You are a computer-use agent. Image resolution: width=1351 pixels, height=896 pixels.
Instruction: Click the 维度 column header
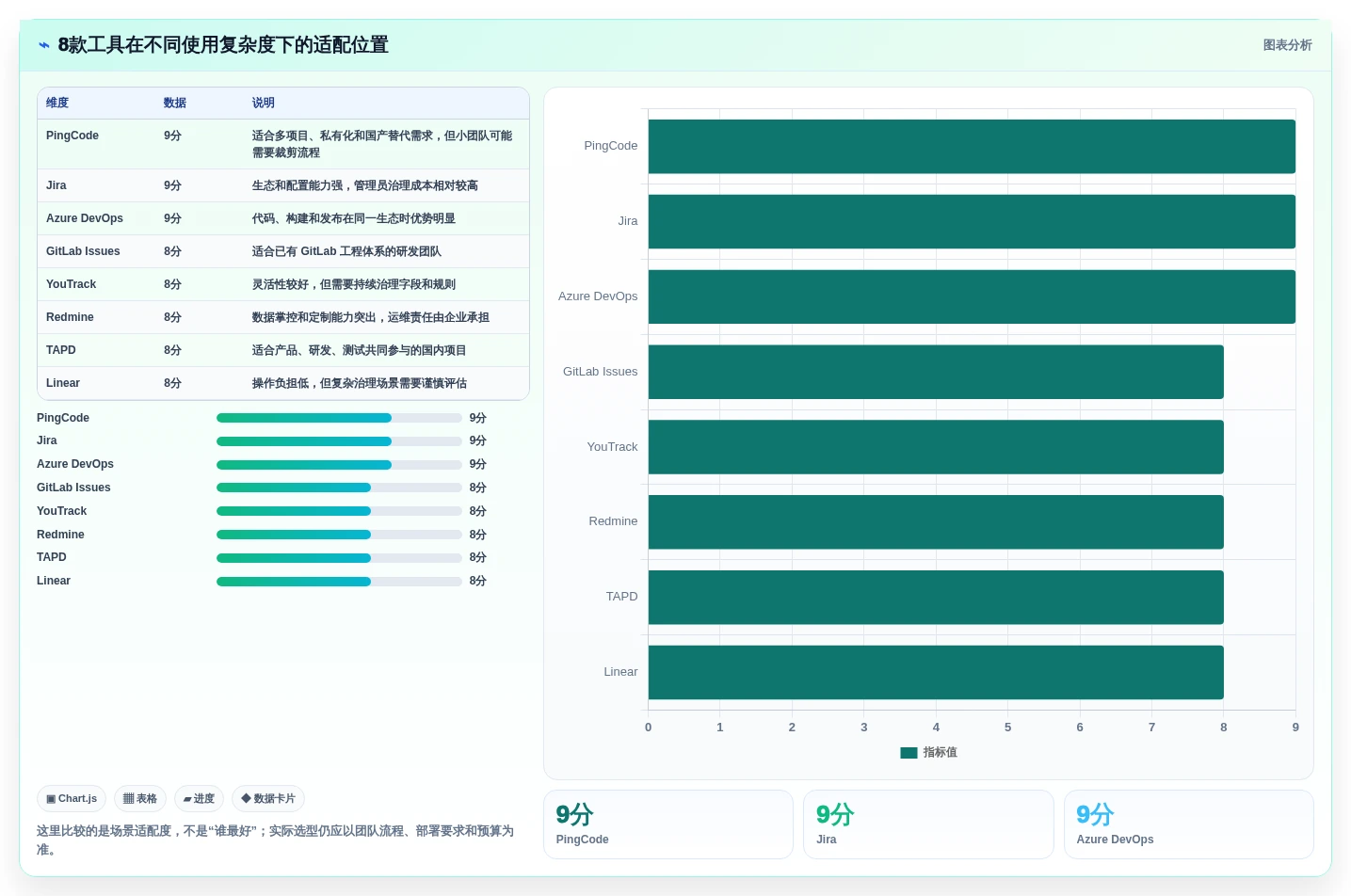pos(57,103)
